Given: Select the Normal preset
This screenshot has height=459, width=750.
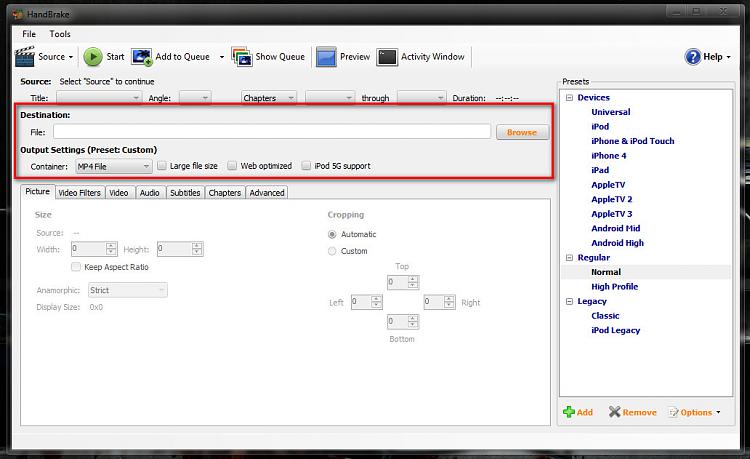Looking at the screenshot, I should tap(606, 272).
